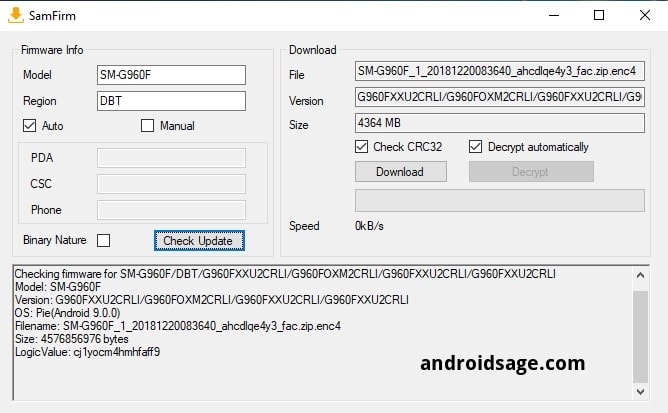Tick the Binary Nature checkbox

point(103,240)
